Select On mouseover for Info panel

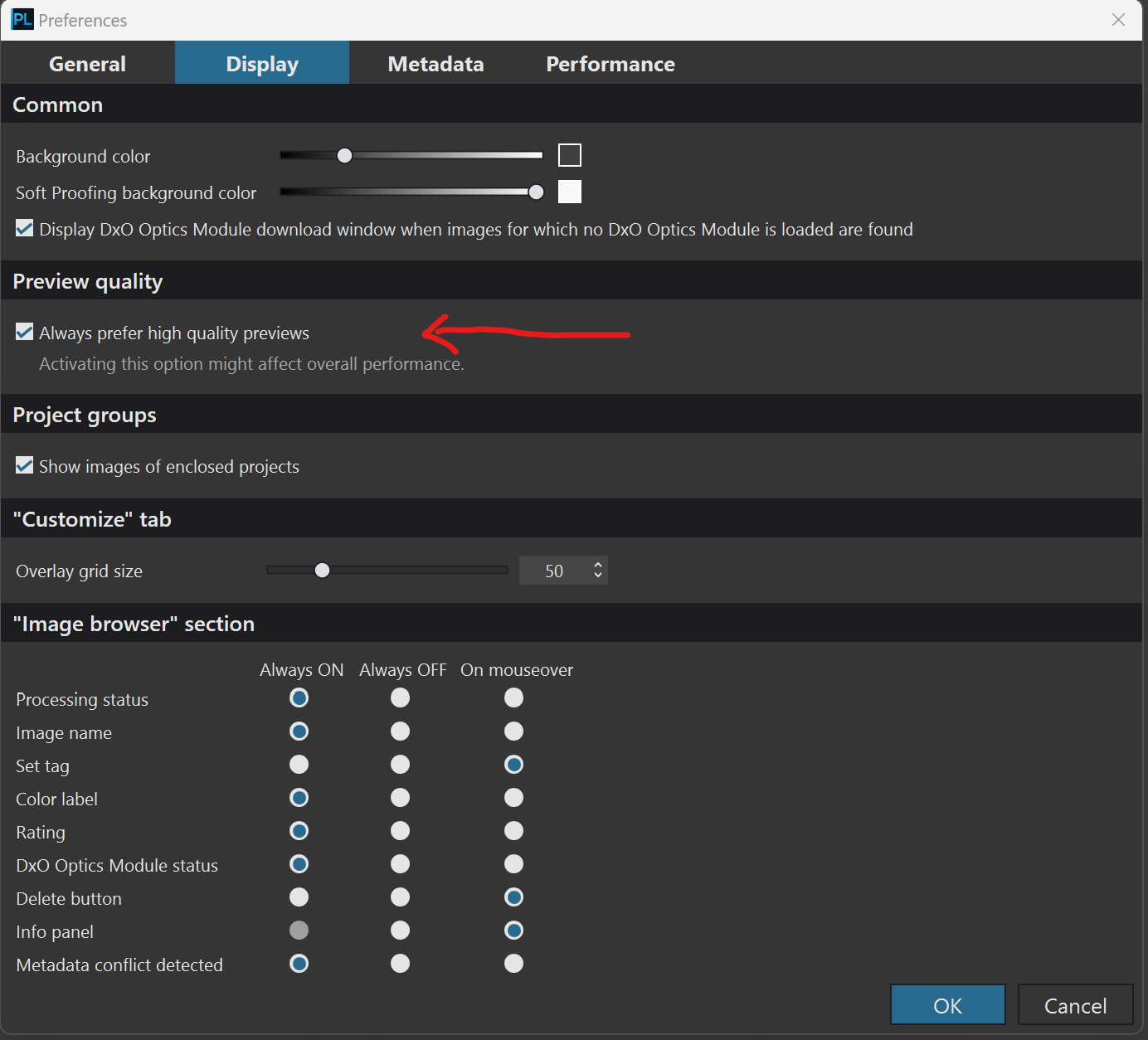click(514, 931)
